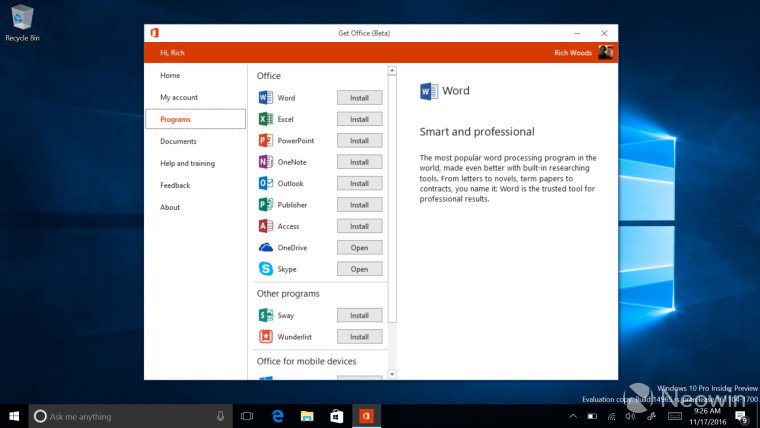This screenshot has height=428, width=760.
Task: Select the PowerPoint icon
Action: 266,141
